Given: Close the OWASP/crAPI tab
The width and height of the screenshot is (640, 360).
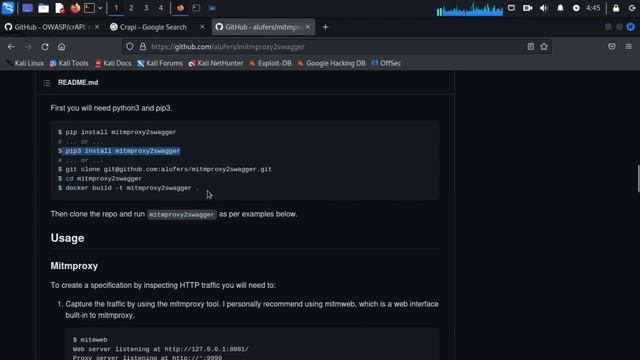Looking at the screenshot, I should pyautogui.click(x=97, y=27).
